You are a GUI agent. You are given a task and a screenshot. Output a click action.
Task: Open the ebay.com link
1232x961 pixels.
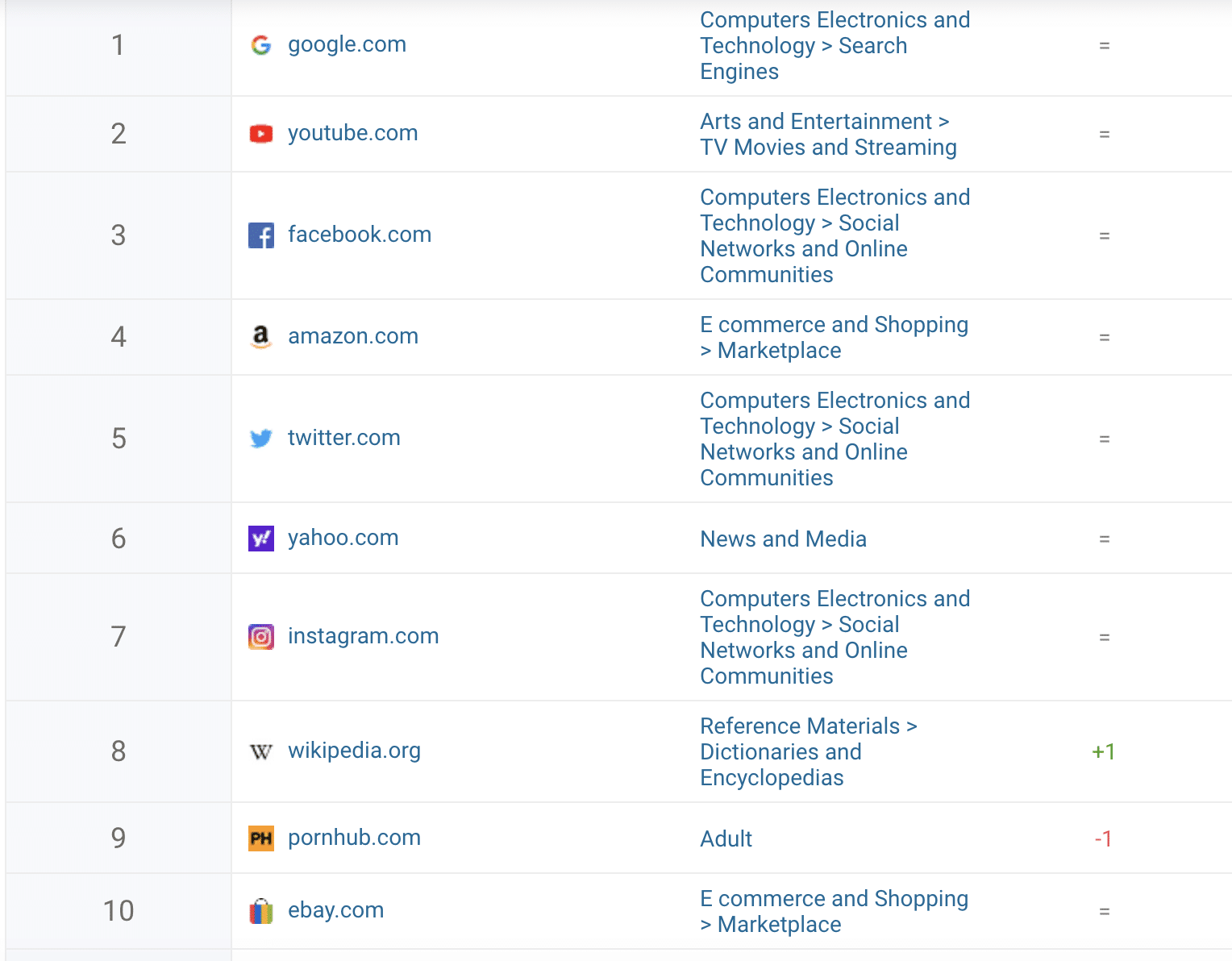(x=335, y=910)
